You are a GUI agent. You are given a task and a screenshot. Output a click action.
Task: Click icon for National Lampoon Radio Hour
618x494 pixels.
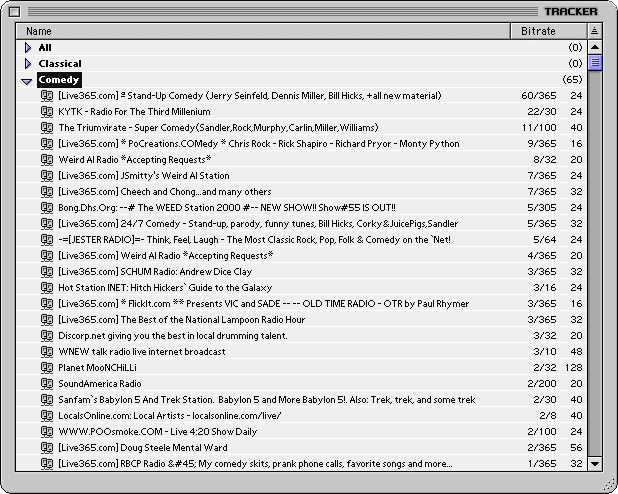47,320
